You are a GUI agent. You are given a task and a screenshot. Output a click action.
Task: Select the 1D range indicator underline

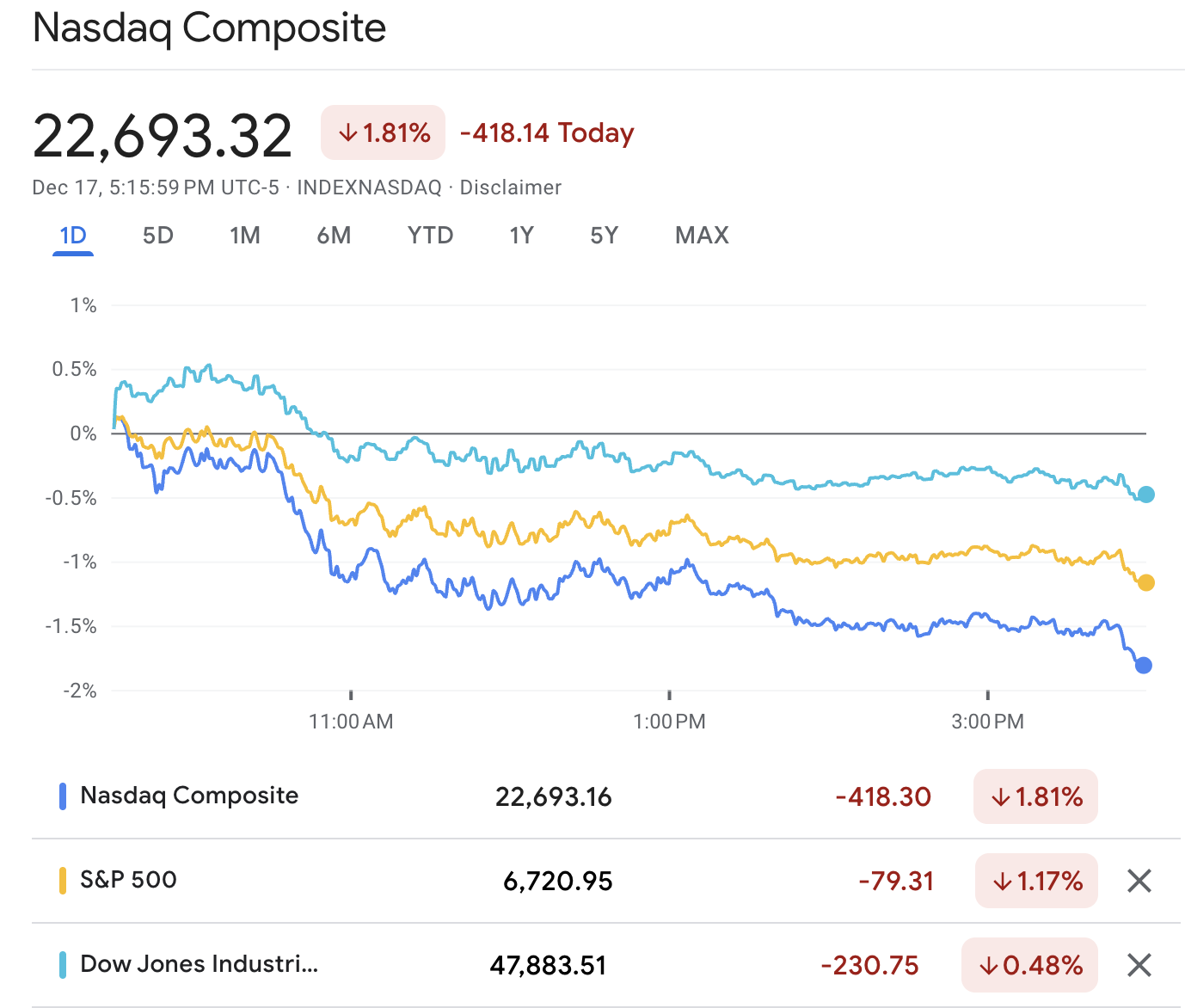coord(73,253)
